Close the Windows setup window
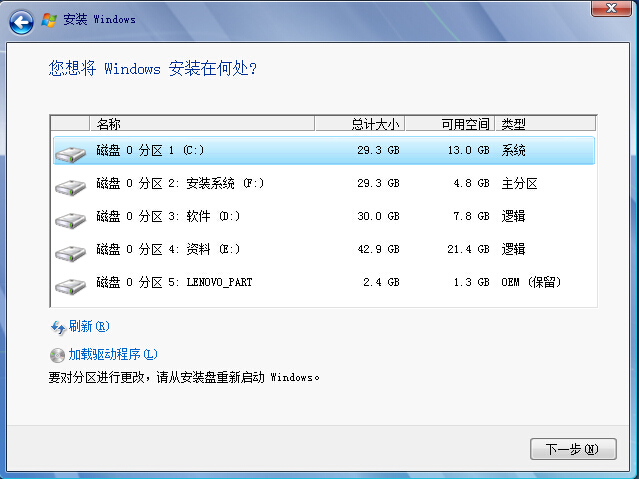Image resolution: width=639 pixels, height=479 pixels. [x=611, y=8]
